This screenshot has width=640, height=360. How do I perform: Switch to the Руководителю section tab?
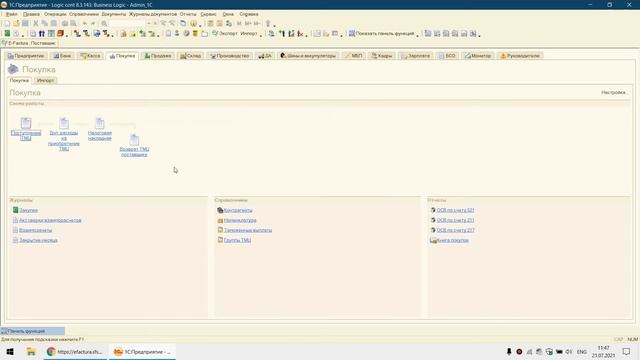click(520, 56)
